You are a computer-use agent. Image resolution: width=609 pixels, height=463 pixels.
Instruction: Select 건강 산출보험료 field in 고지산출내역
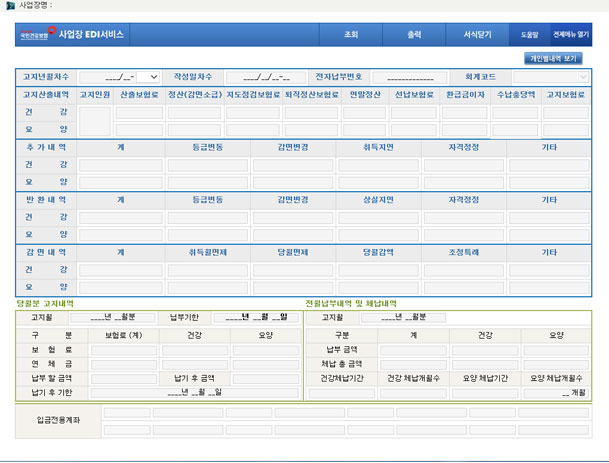tap(139, 113)
